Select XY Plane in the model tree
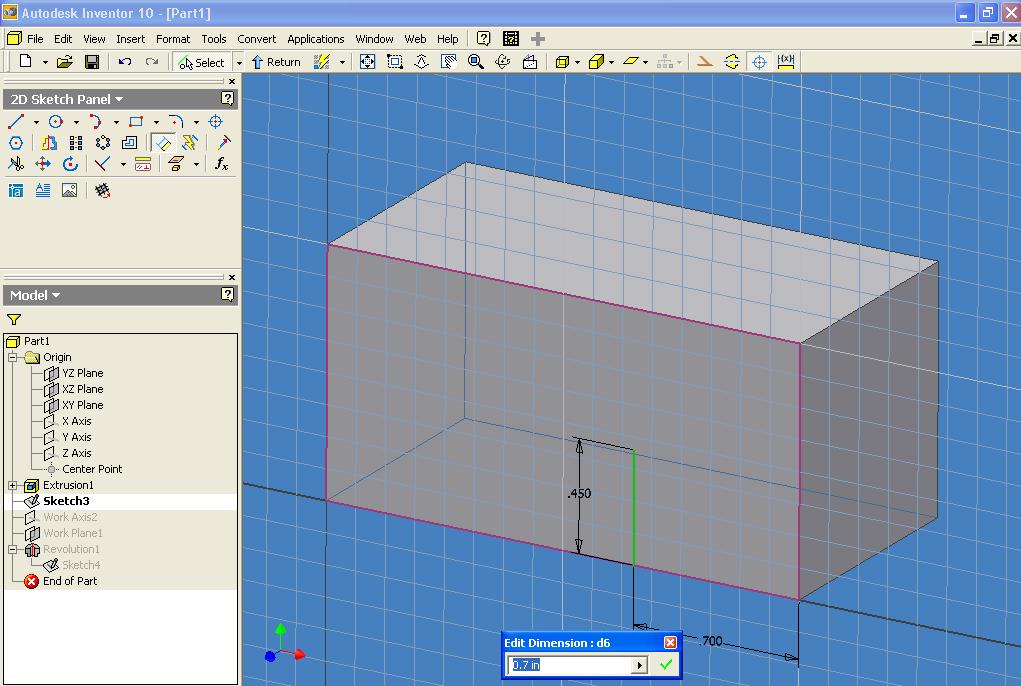 coord(83,405)
